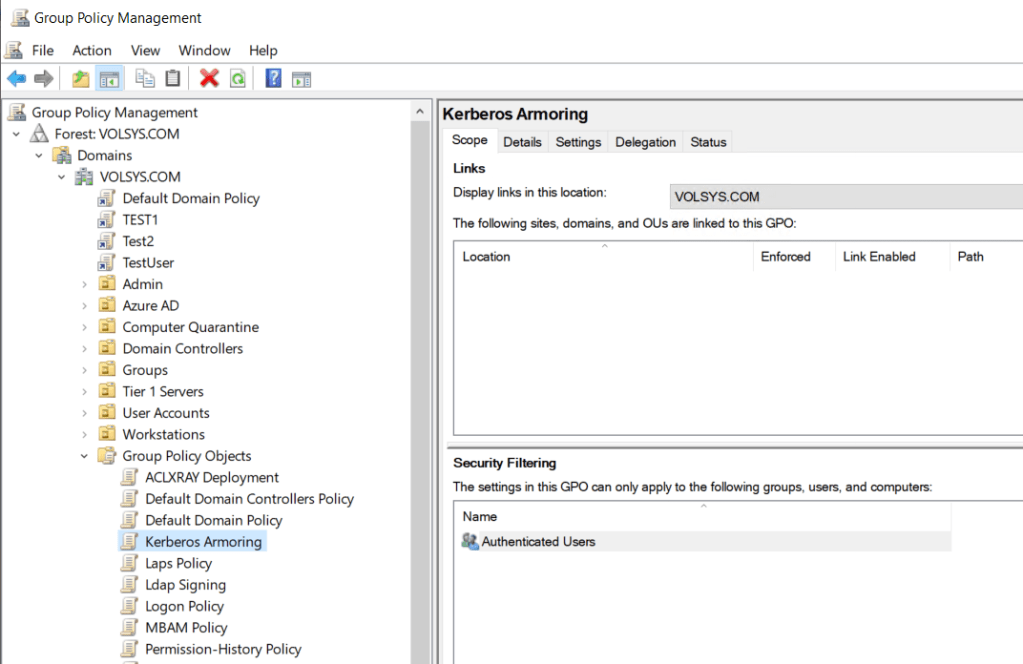Viewport: 1023px width, 664px height.
Task: Click the Back arrow in the toolbar
Action: click(16, 79)
